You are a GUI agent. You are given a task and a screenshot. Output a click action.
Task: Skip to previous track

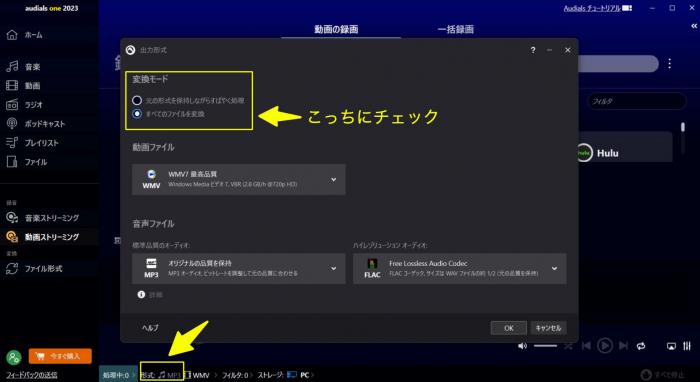[586, 346]
